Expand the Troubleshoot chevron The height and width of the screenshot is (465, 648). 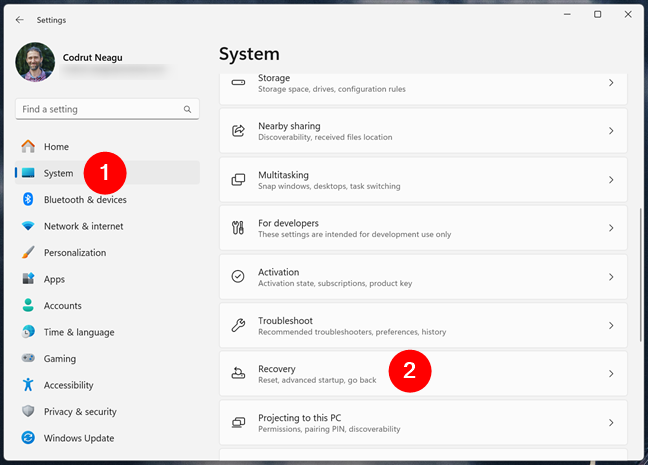tap(611, 326)
